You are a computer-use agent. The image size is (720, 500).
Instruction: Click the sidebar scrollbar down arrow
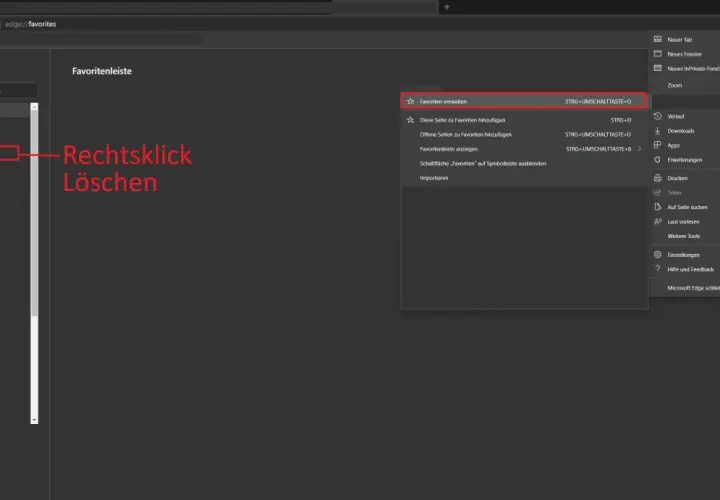tap(34, 420)
